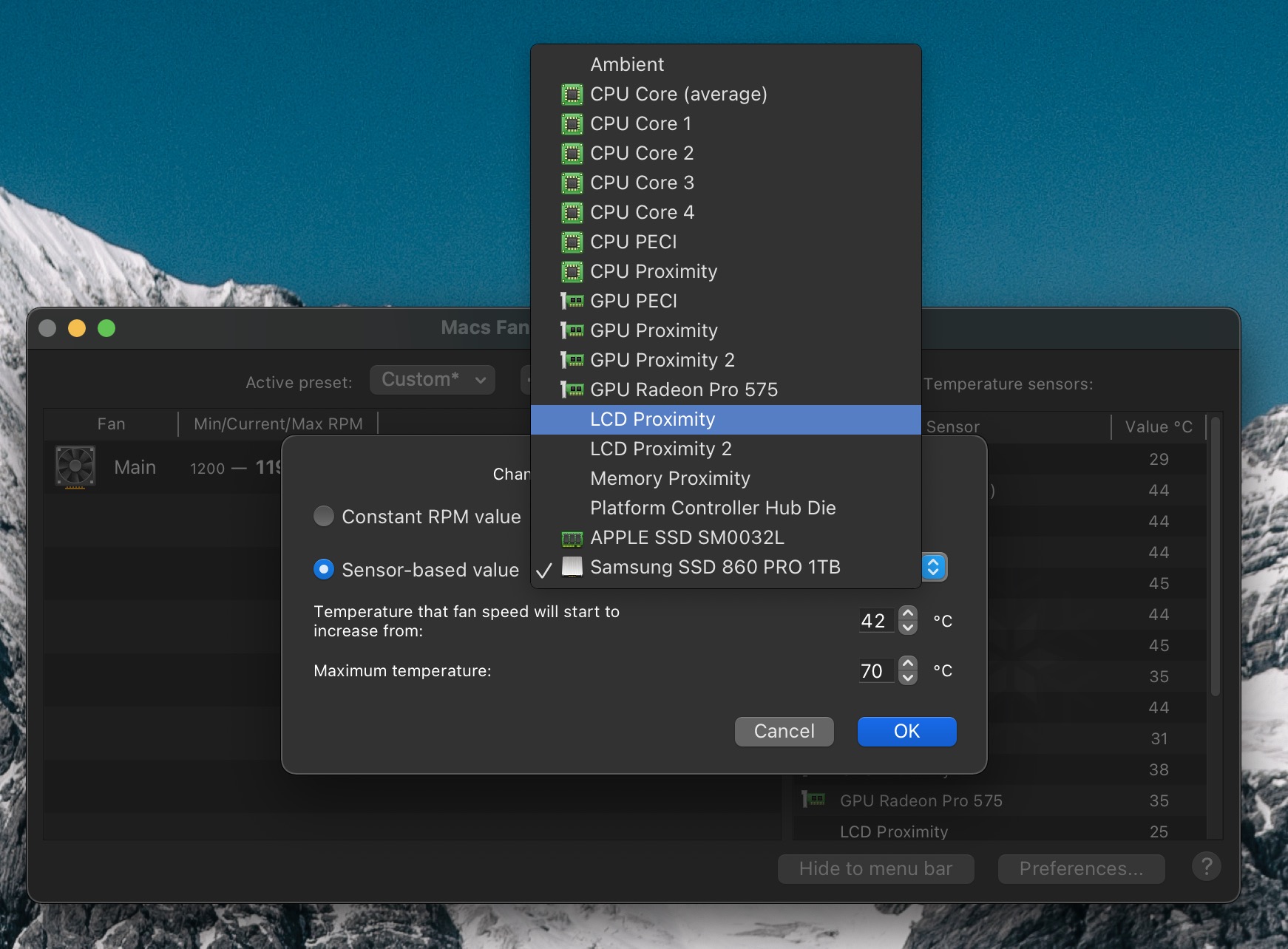
Task: Lower the maximum temperature with the down arrow
Action: [908, 678]
